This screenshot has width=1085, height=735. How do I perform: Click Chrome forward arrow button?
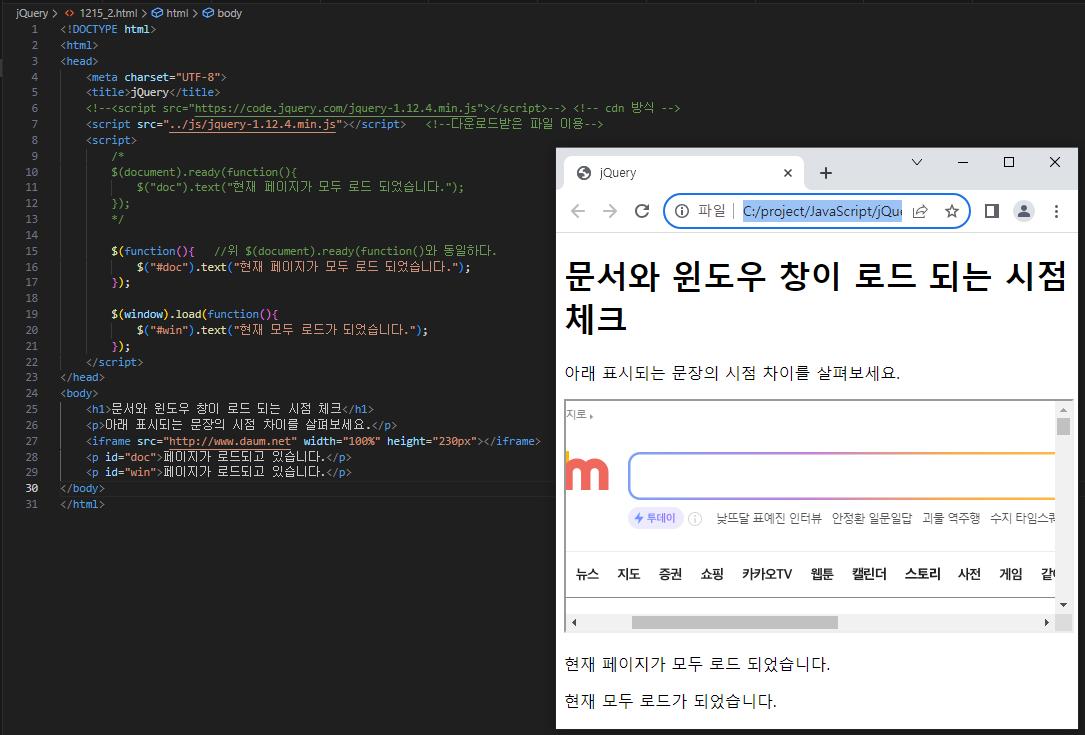pyautogui.click(x=610, y=211)
